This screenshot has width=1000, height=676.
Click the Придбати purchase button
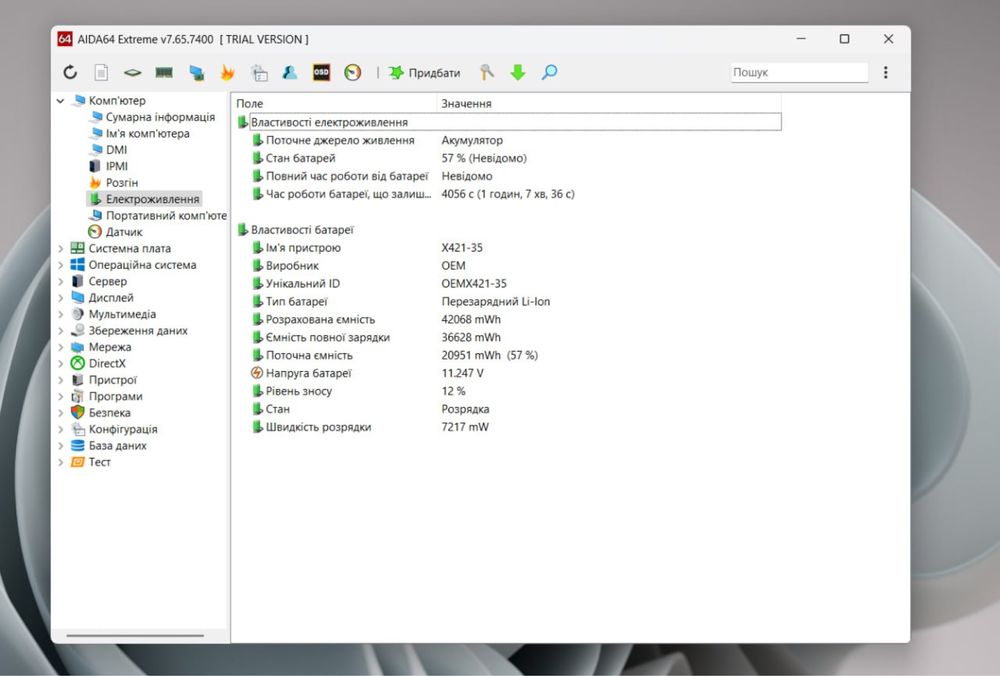[x=425, y=73]
